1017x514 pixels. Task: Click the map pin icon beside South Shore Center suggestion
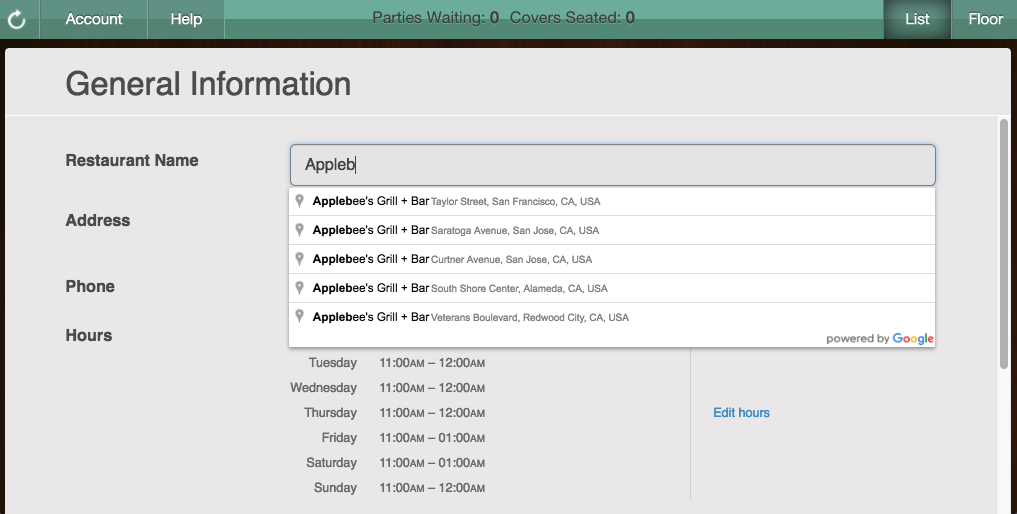point(299,288)
